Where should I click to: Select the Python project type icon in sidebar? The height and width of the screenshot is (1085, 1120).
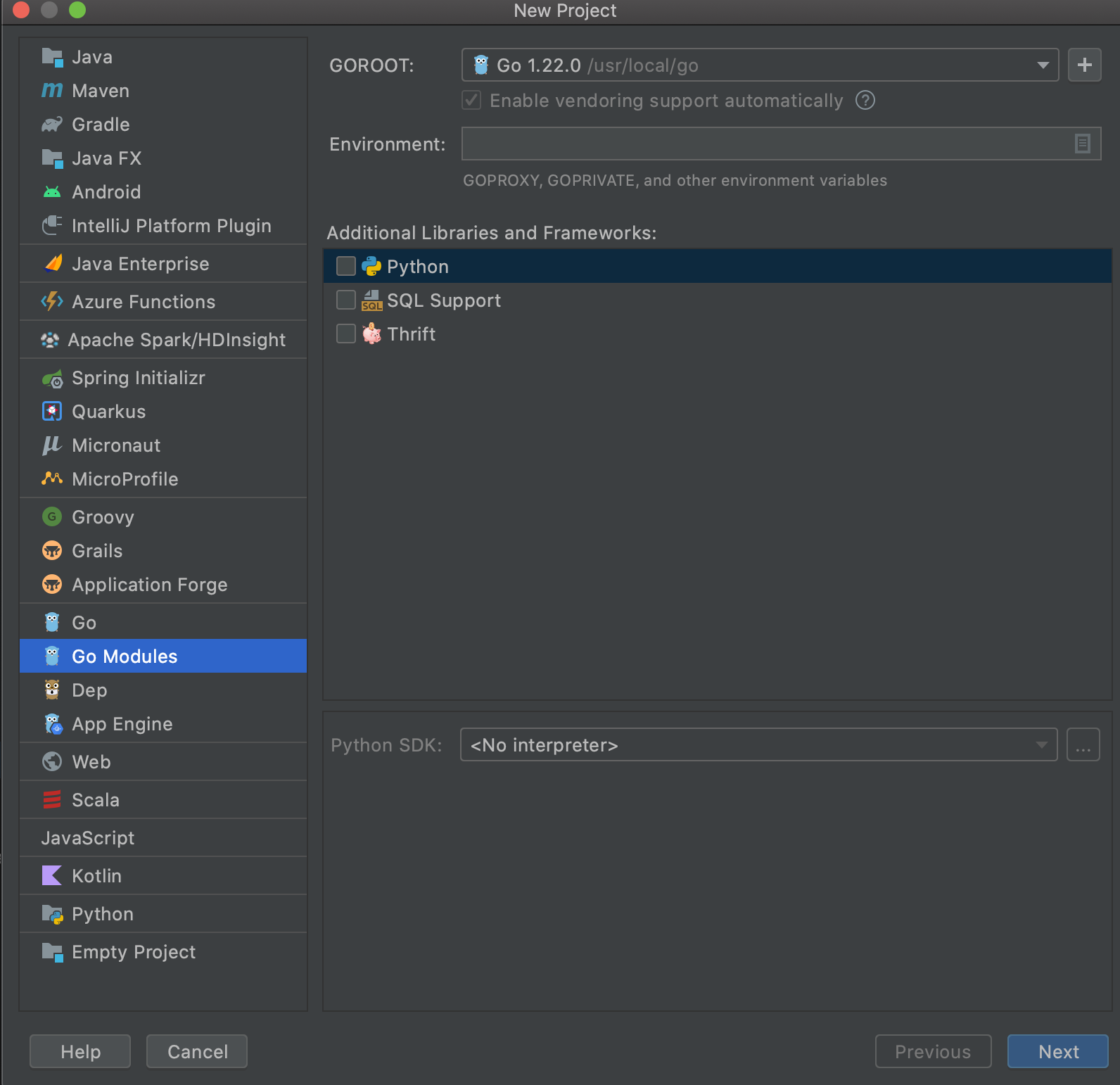click(x=53, y=914)
